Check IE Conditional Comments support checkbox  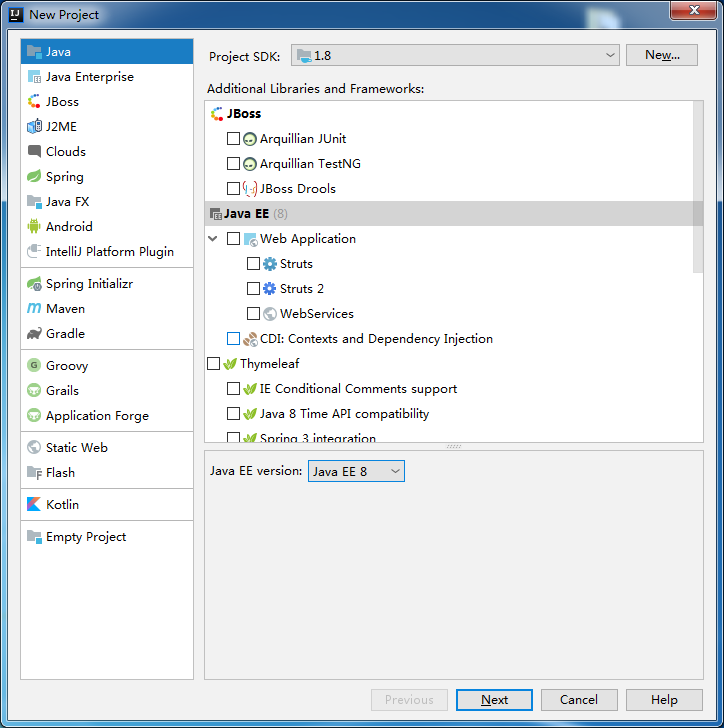click(233, 389)
